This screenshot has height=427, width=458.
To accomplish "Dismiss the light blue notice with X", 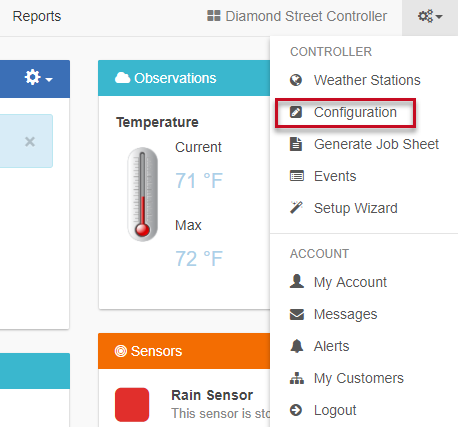I will tap(30, 142).
